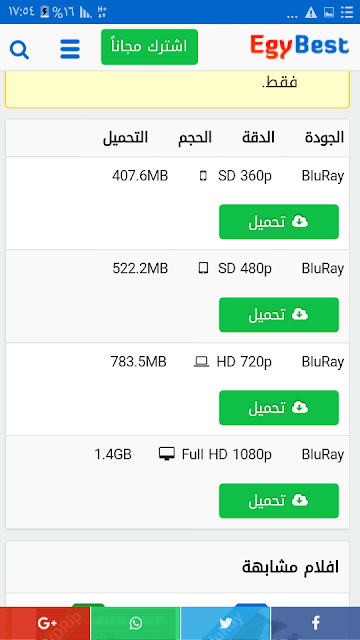Share via Twitter bird icon

(225, 623)
